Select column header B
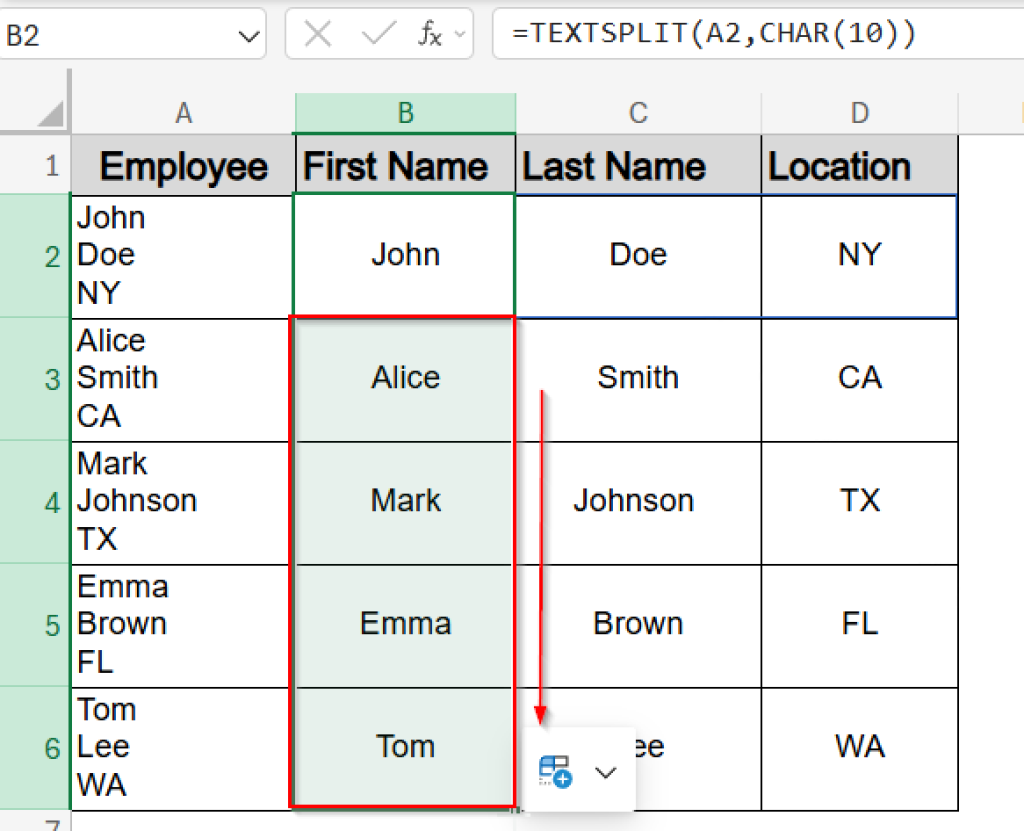The image size is (1024, 831). click(404, 113)
